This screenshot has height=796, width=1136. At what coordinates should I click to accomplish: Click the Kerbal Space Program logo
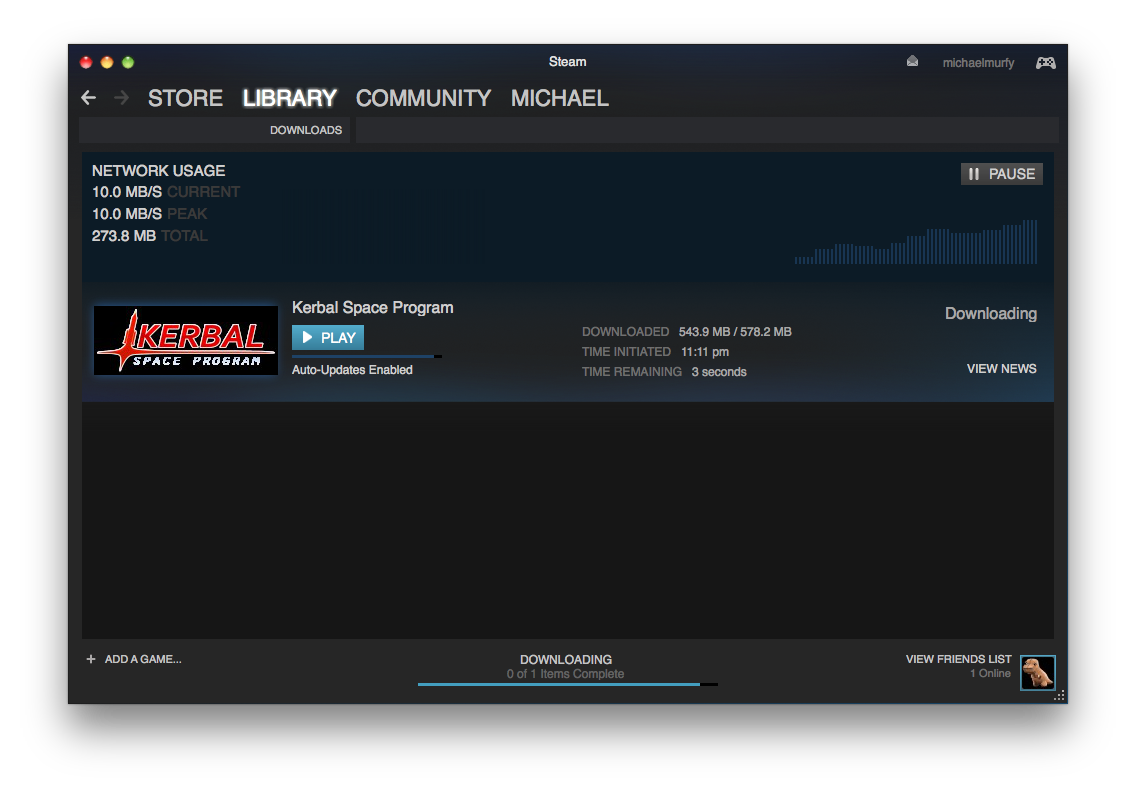(x=185, y=340)
